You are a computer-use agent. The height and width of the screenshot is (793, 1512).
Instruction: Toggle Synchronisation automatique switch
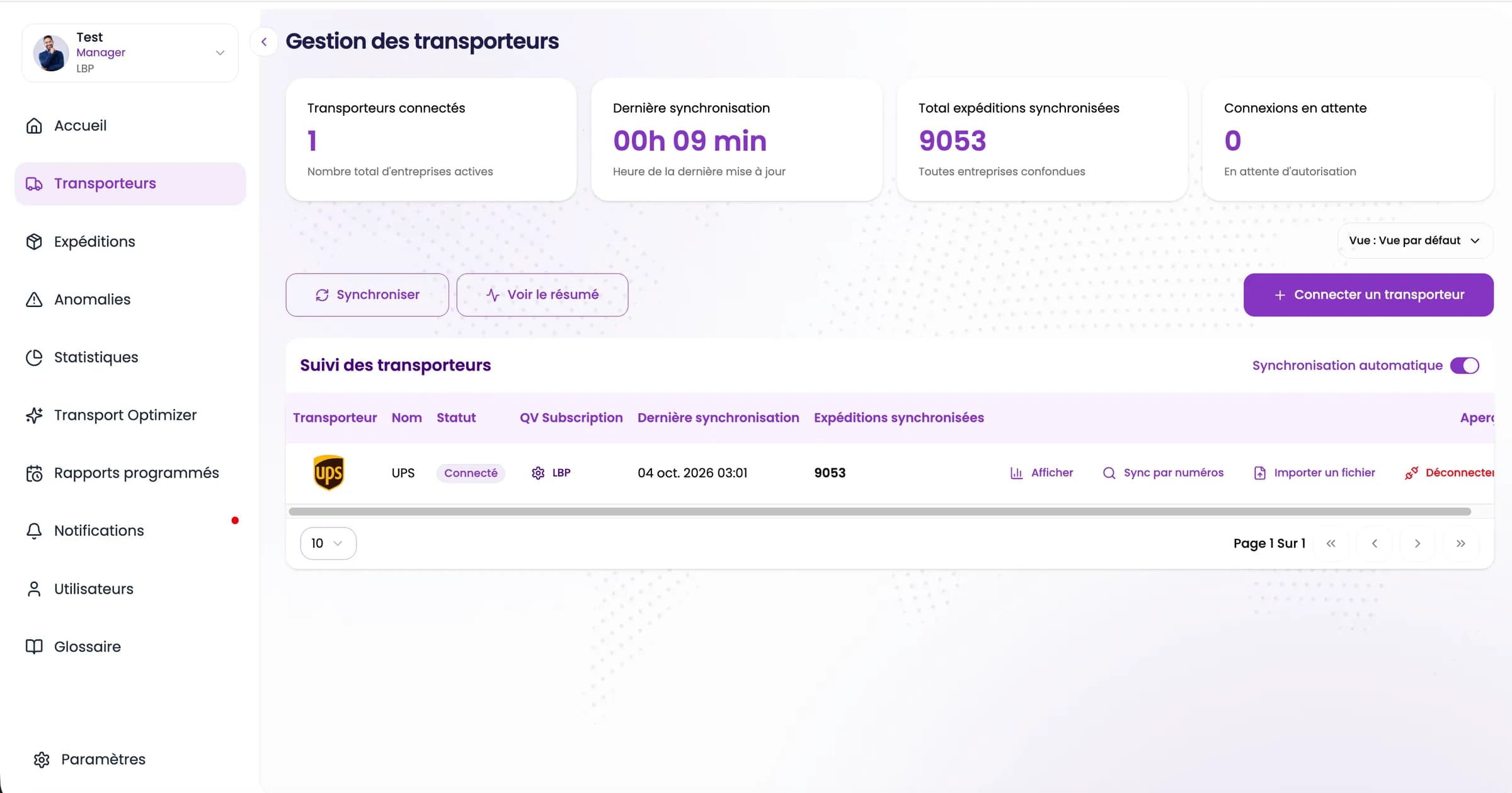coord(1464,366)
